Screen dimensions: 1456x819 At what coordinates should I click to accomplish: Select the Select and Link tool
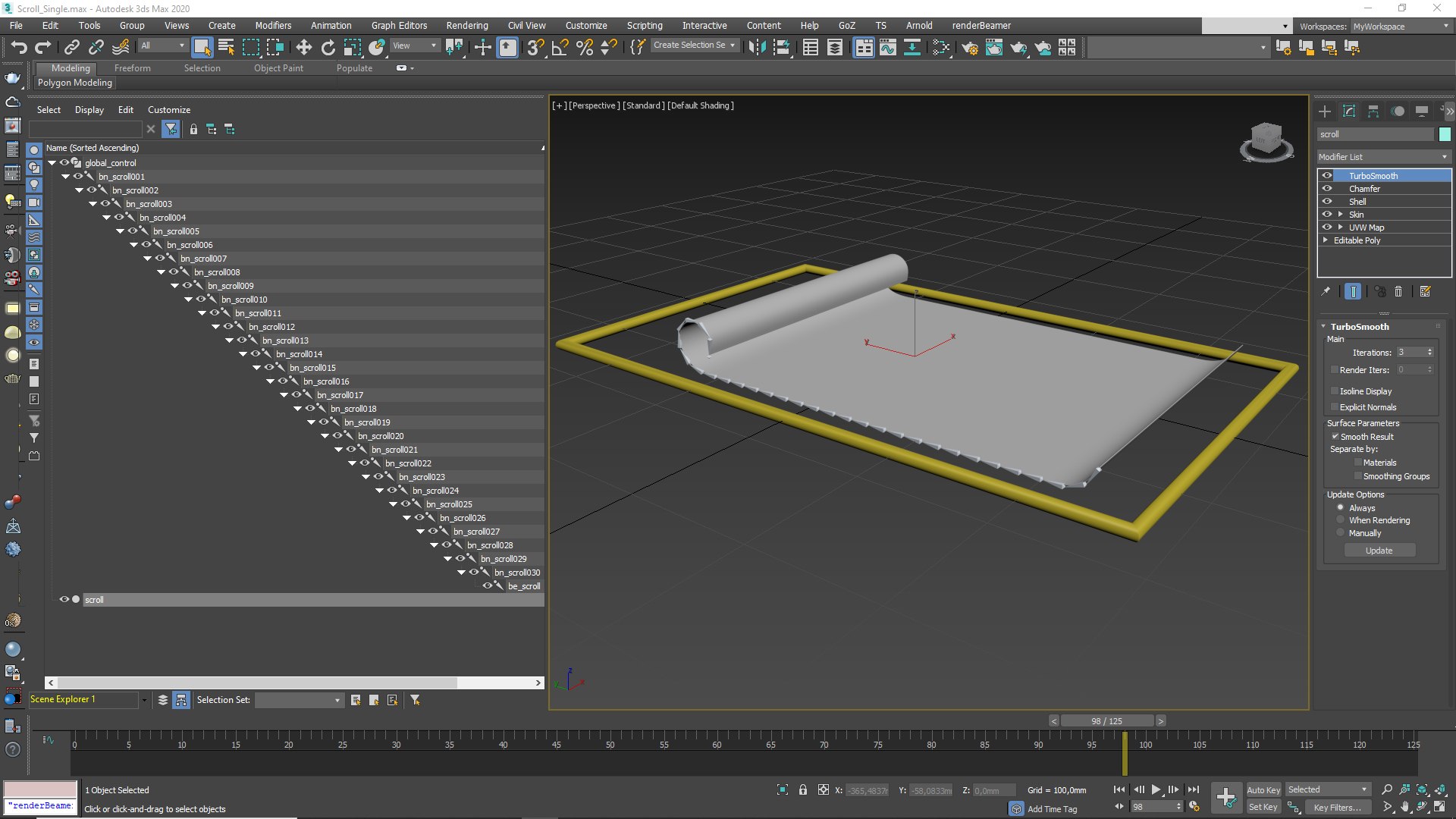(71, 47)
